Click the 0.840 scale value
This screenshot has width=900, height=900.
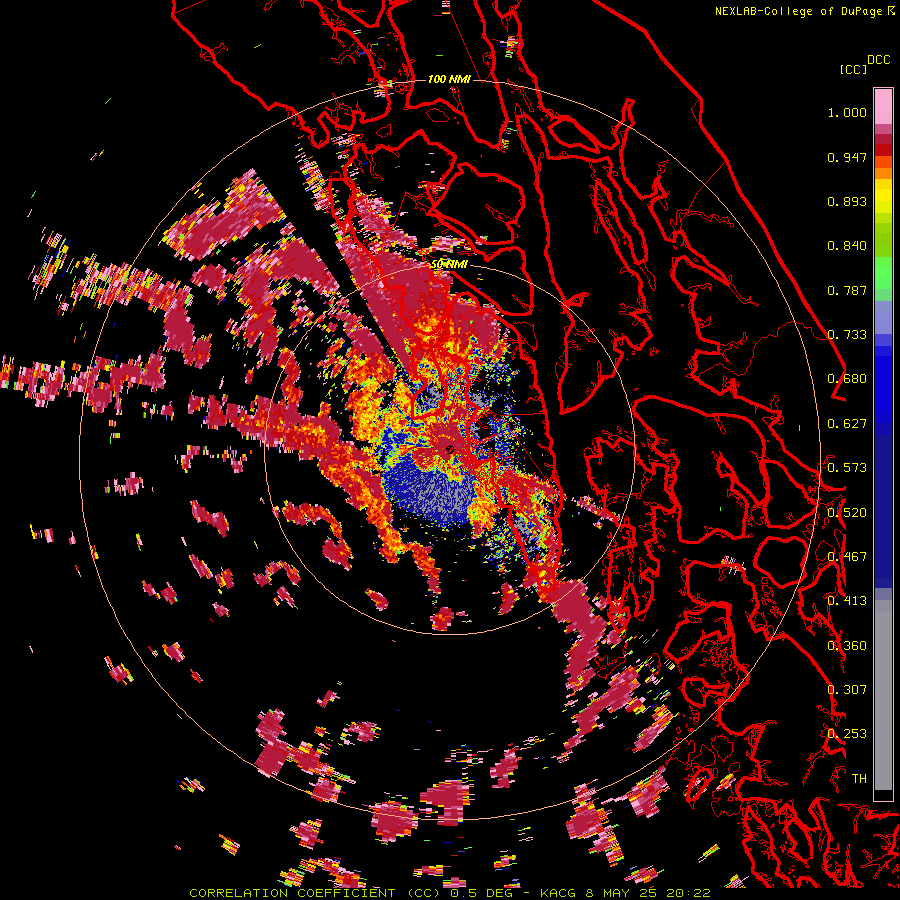click(x=847, y=246)
